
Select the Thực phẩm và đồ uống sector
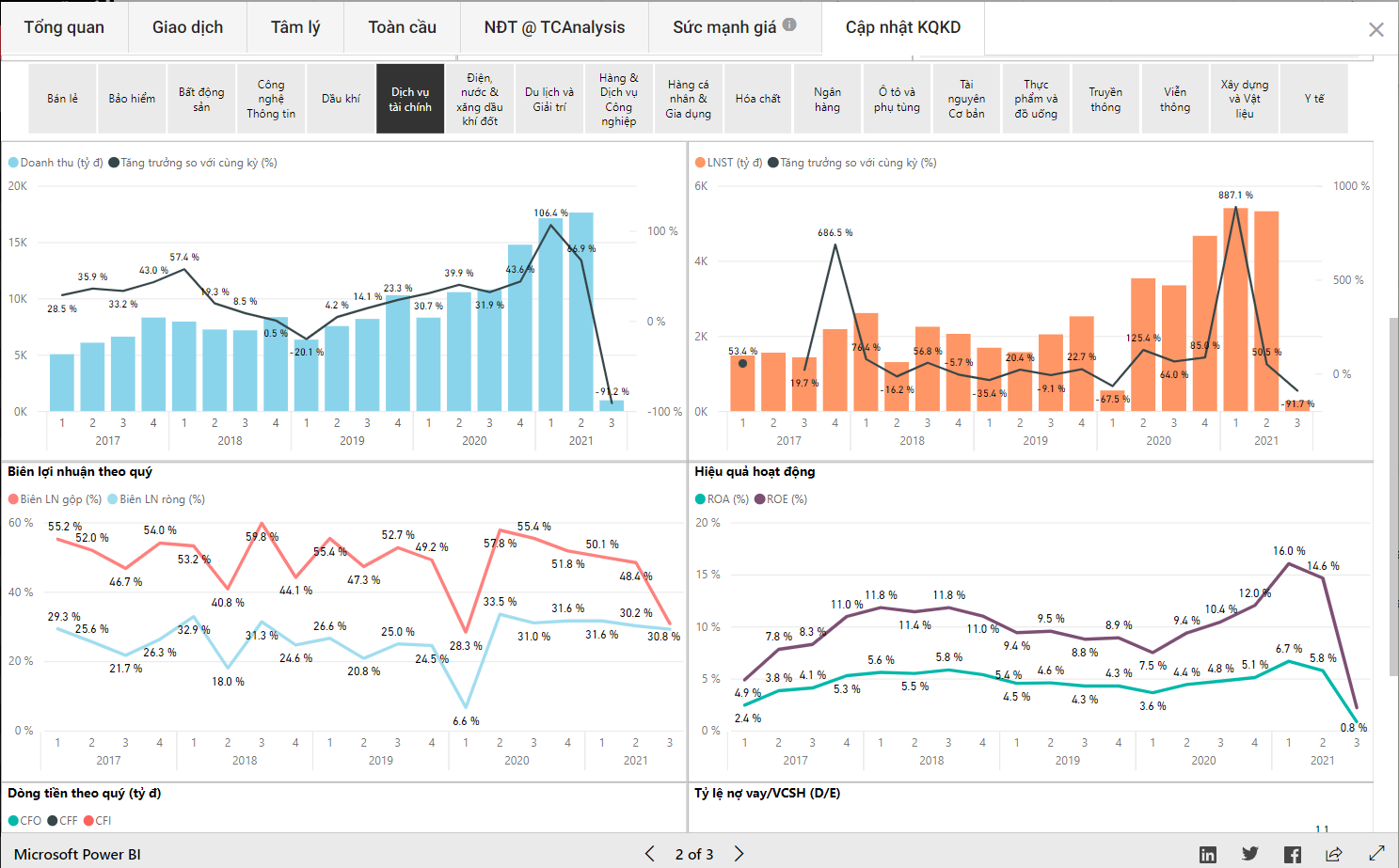1037,99
